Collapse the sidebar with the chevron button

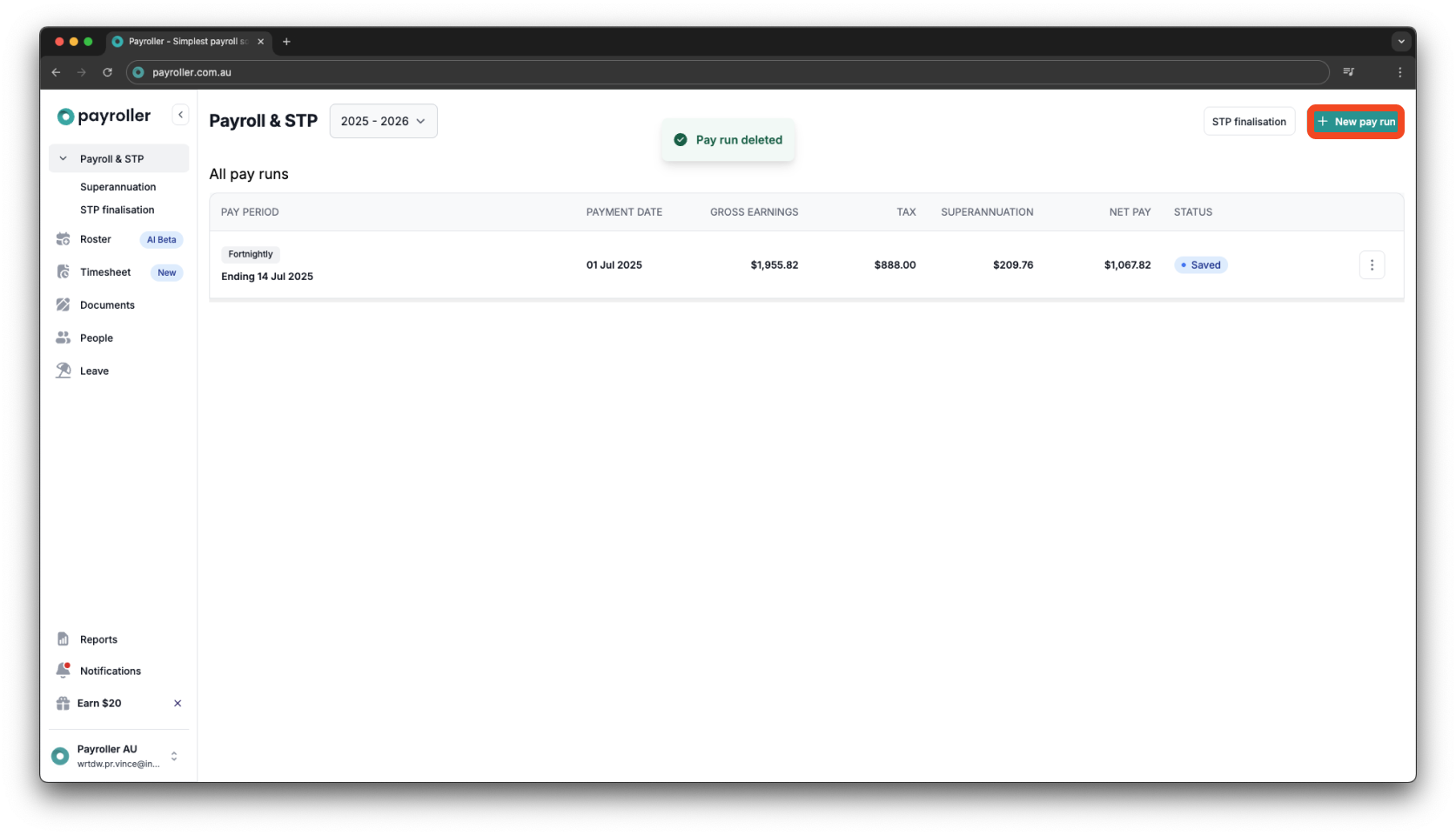(x=180, y=114)
